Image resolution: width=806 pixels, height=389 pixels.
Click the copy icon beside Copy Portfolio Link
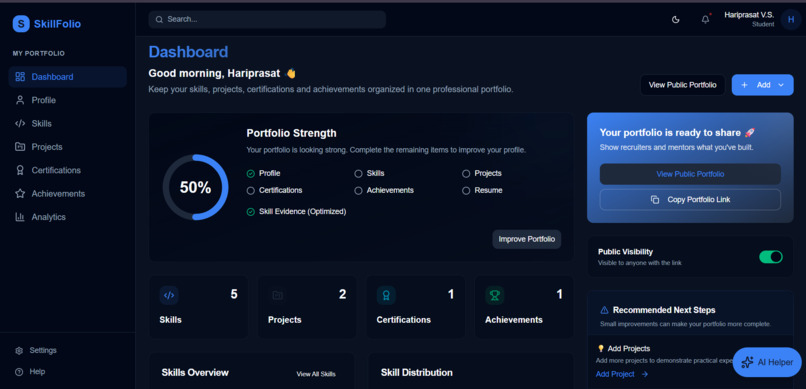click(655, 199)
